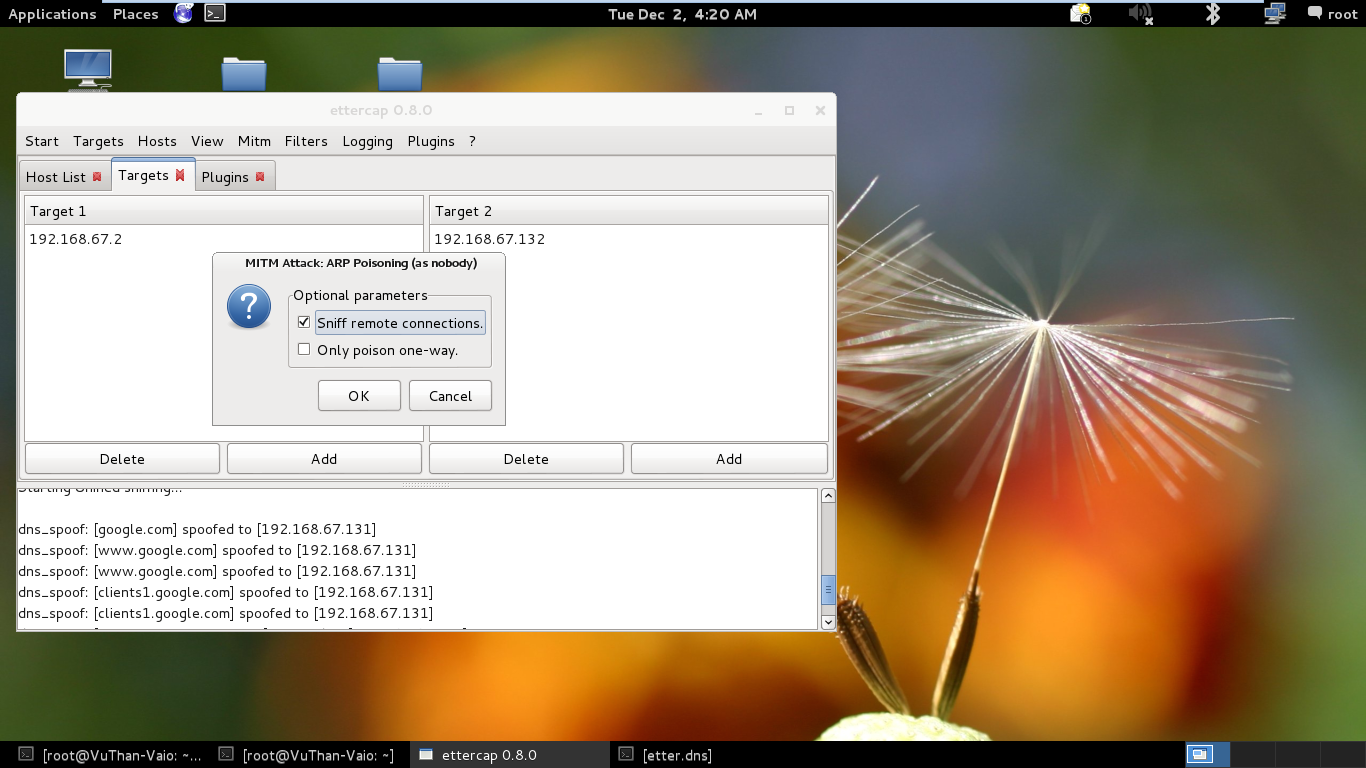Open the Plugins menu in the menu bar
The height and width of the screenshot is (768, 1366).
(x=431, y=141)
